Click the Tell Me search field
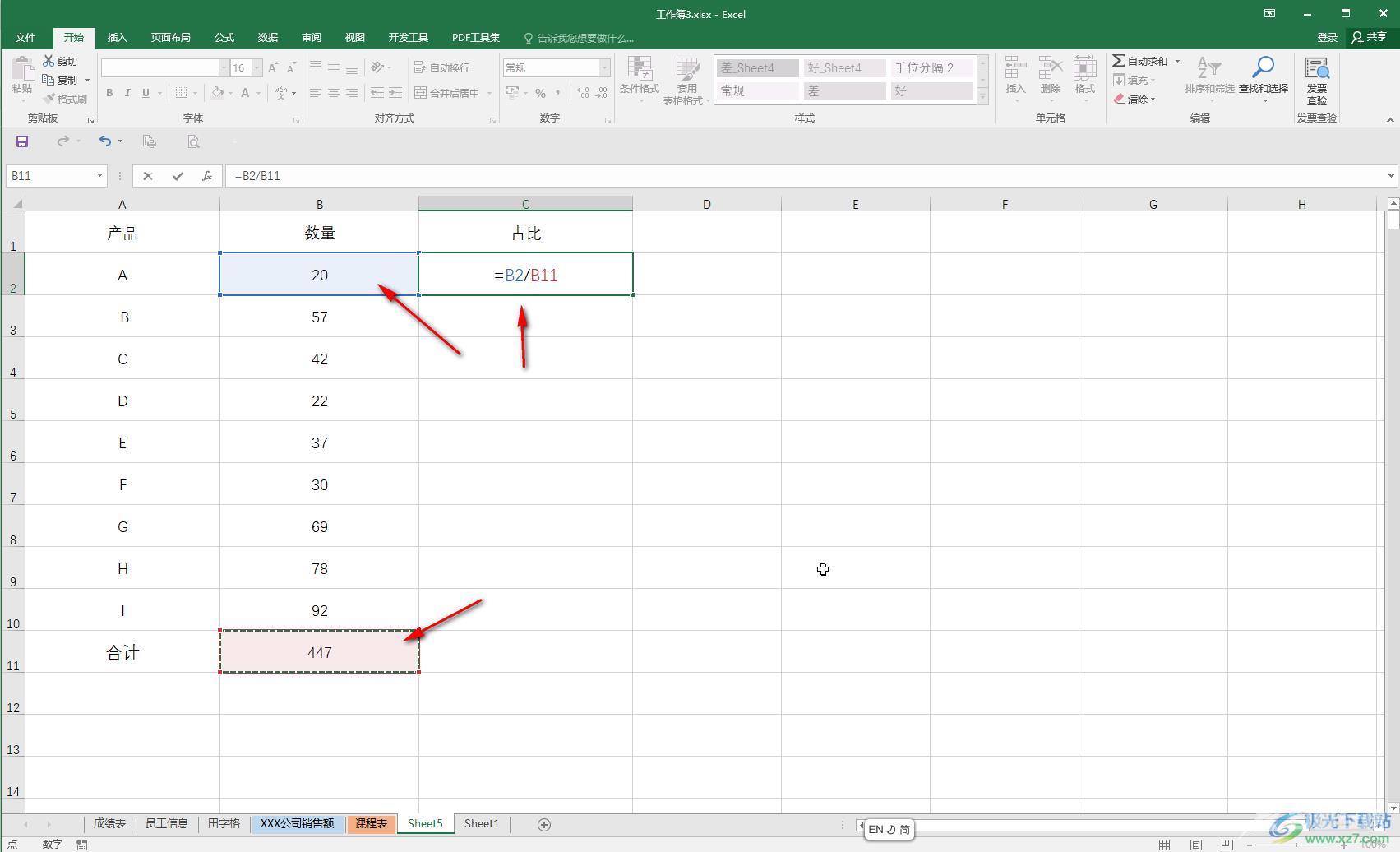The width and height of the screenshot is (1400, 852). click(x=580, y=38)
